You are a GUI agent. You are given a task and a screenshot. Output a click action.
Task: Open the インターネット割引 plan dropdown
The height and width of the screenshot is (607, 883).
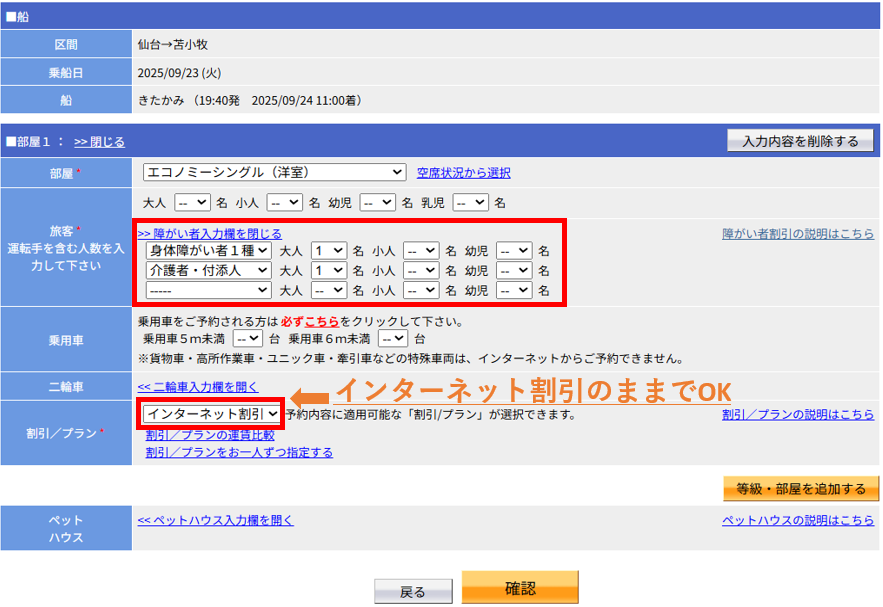(211, 413)
